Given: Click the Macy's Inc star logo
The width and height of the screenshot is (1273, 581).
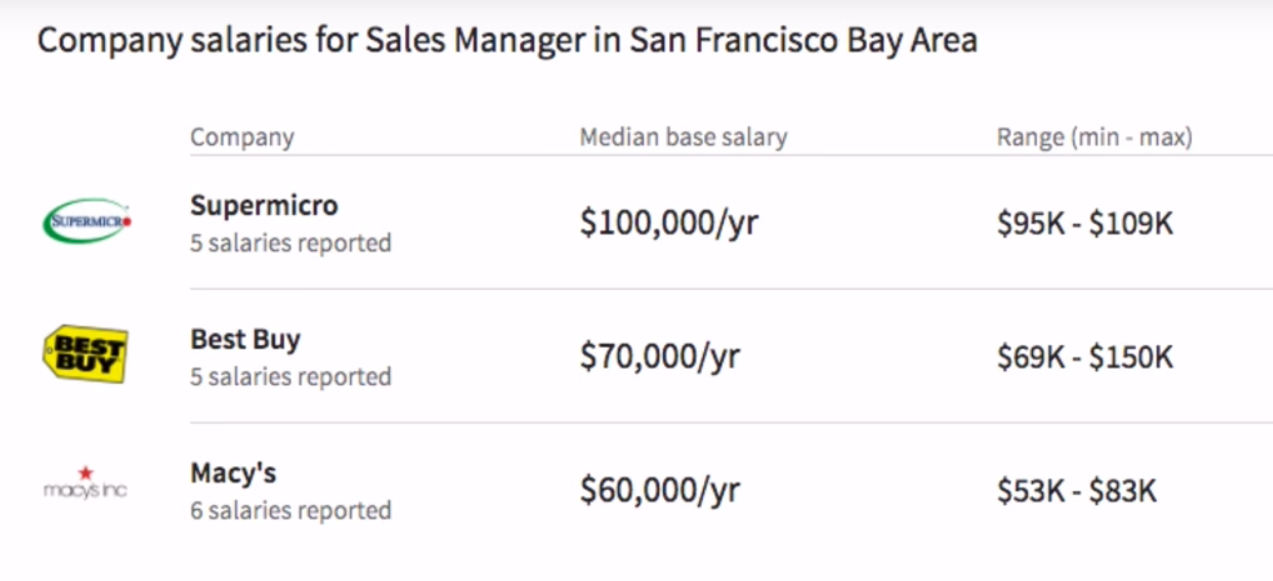Looking at the screenshot, I should point(85,483).
